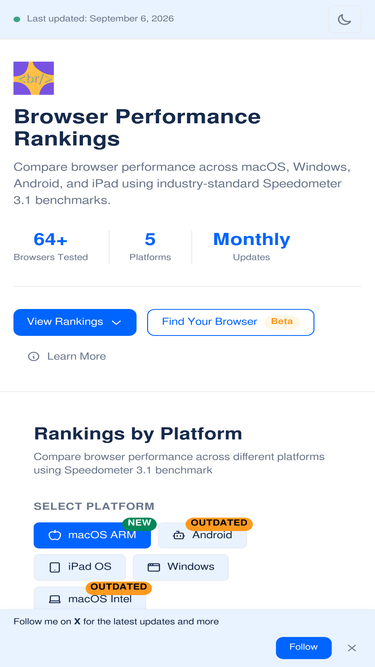Toggle dark mode with the moon icon
Screen dimensions: 375x667
pos(344,20)
